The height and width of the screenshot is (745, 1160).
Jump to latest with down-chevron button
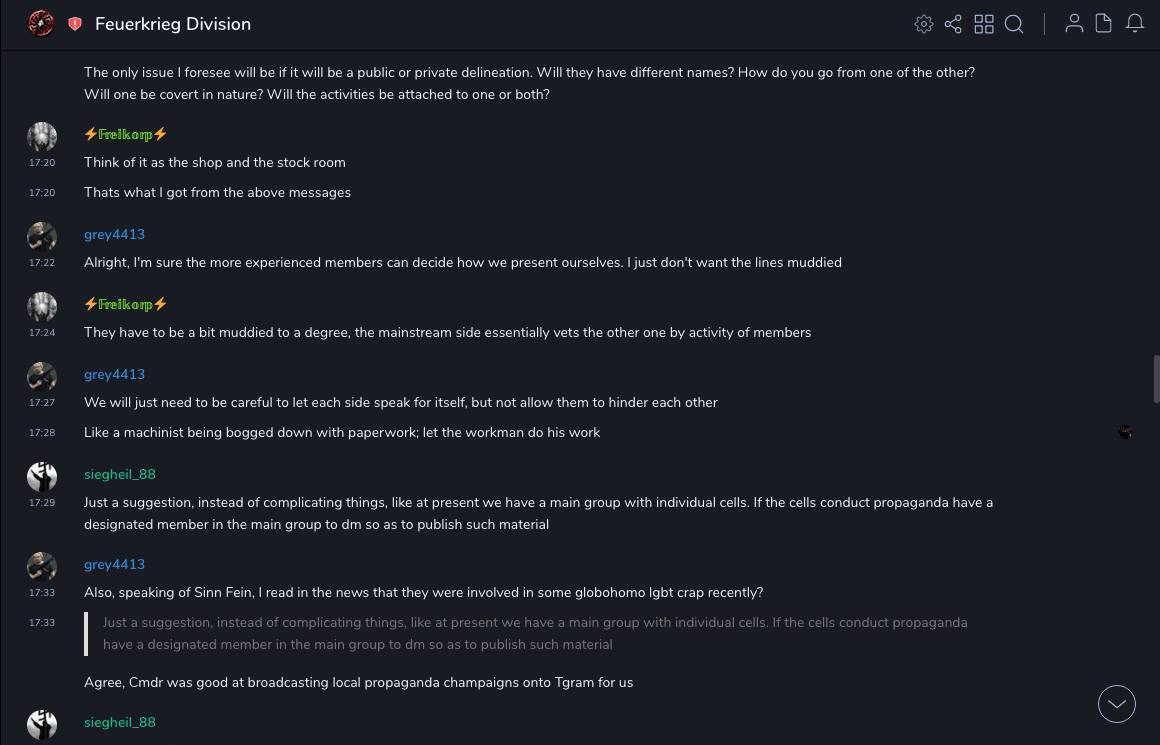point(1117,704)
